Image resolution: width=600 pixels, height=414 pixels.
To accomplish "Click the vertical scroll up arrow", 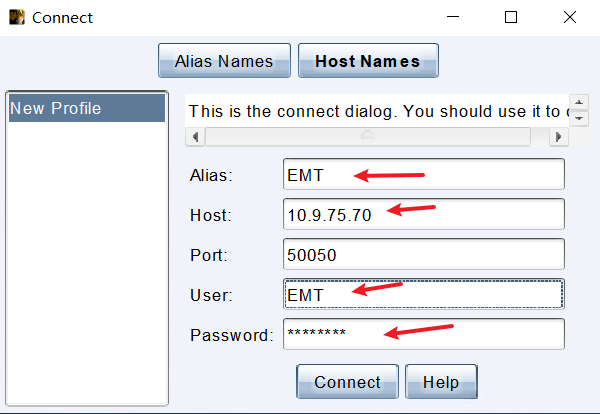I will point(580,105).
